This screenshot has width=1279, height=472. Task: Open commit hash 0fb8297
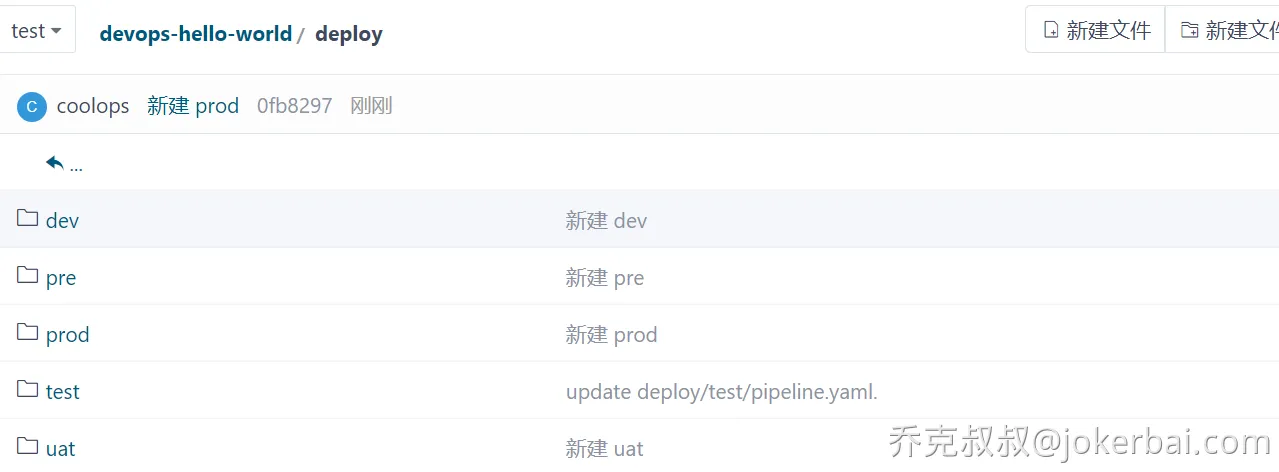(x=295, y=106)
